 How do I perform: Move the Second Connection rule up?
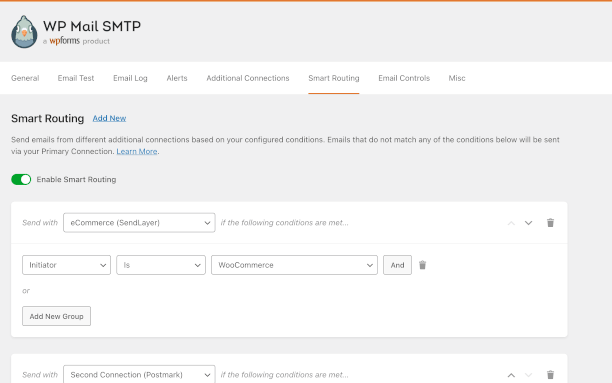pos(511,375)
